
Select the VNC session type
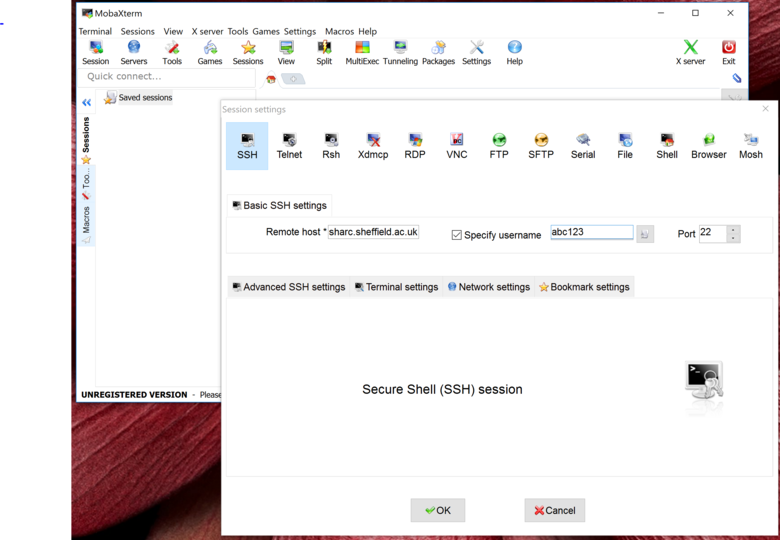[x=457, y=146]
